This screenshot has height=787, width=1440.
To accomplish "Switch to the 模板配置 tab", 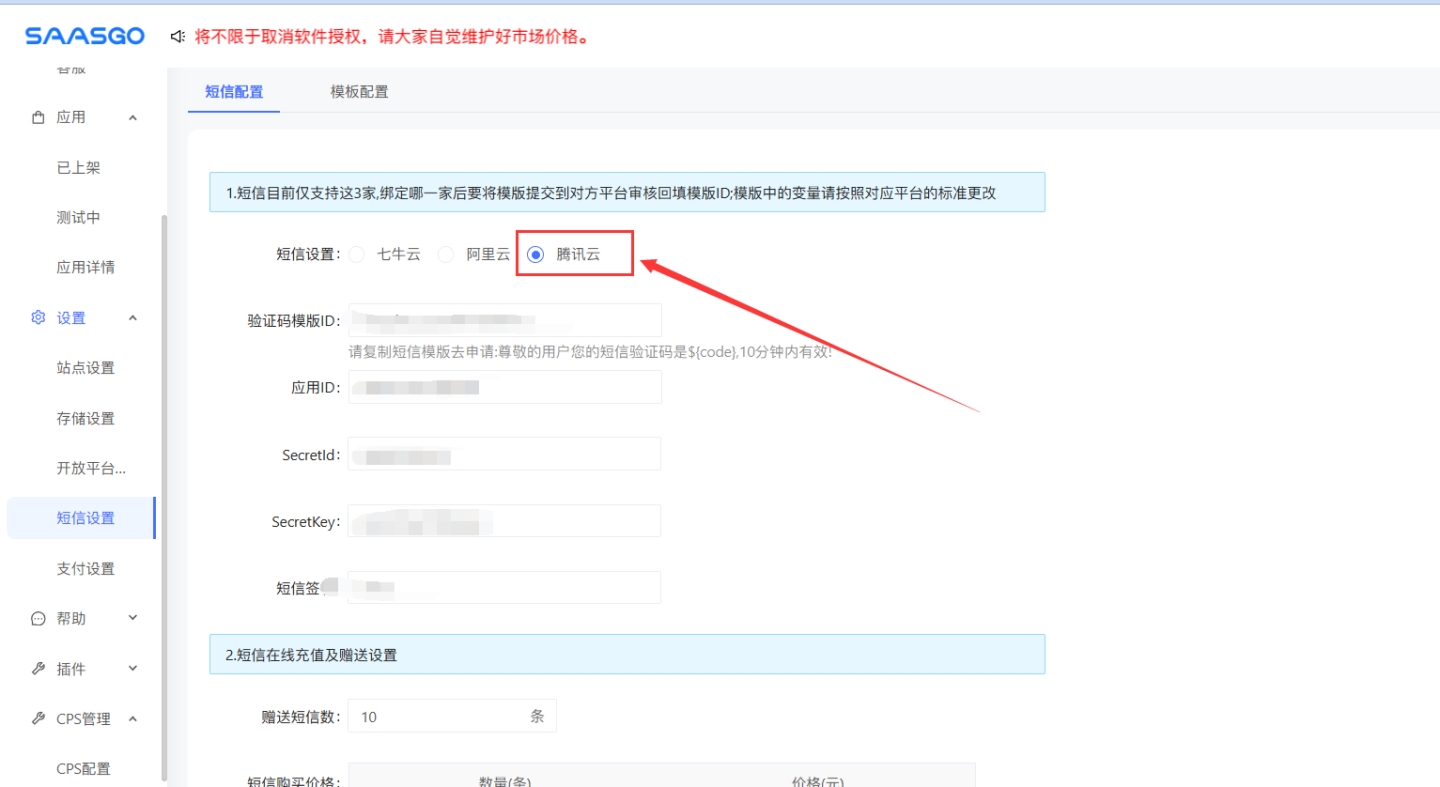I will 359,92.
